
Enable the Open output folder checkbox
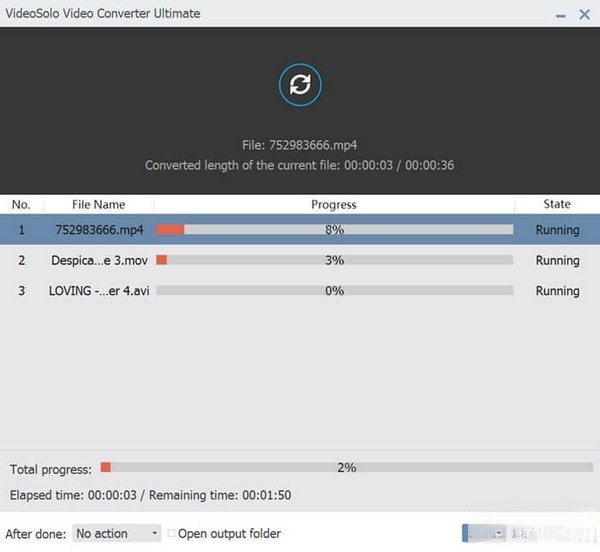pos(171,533)
